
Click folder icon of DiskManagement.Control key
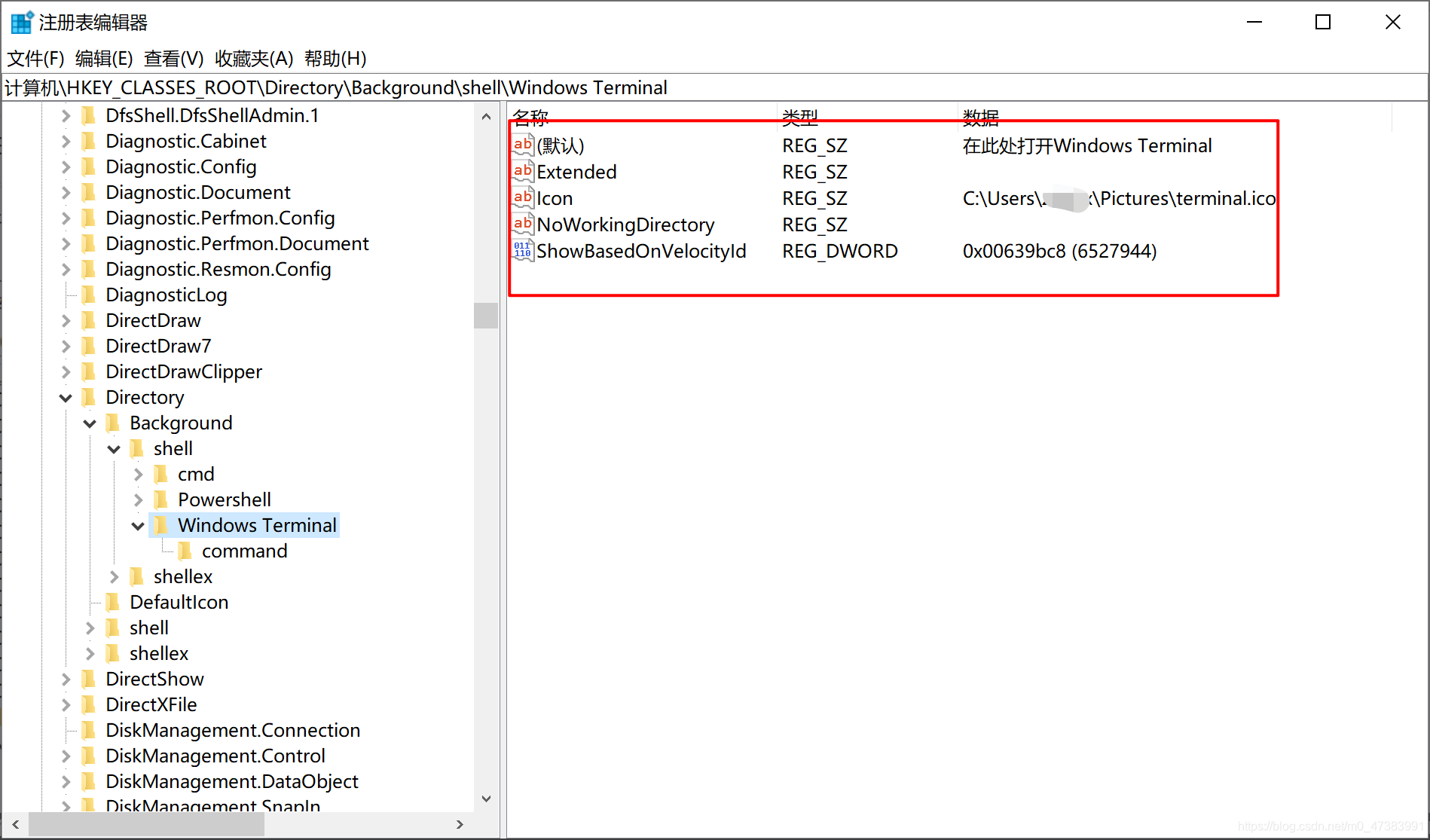click(89, 756)
